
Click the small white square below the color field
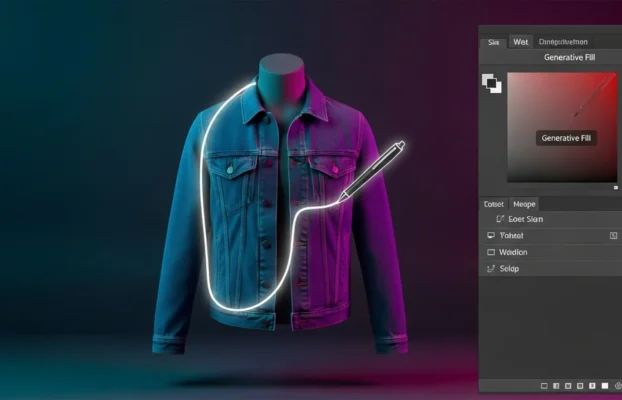pos(616,188)
